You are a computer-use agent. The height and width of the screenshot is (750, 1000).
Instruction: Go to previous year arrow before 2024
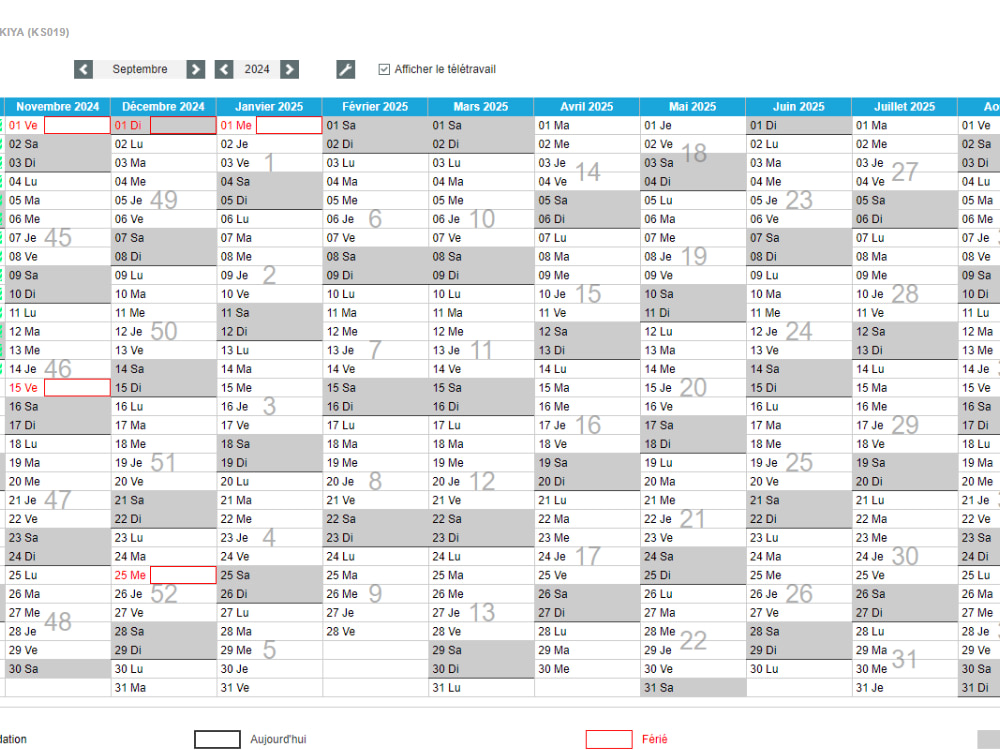[224, 70]
